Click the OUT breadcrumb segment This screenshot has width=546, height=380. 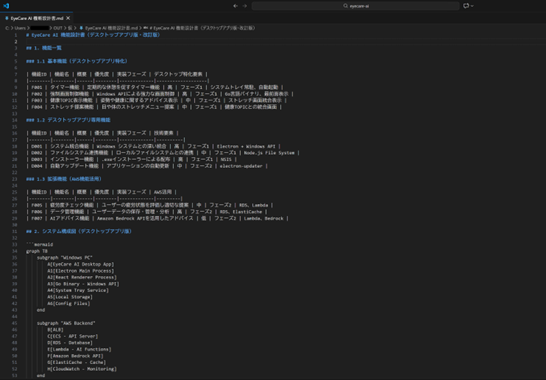pyautogui.click(x=58, y=28)
